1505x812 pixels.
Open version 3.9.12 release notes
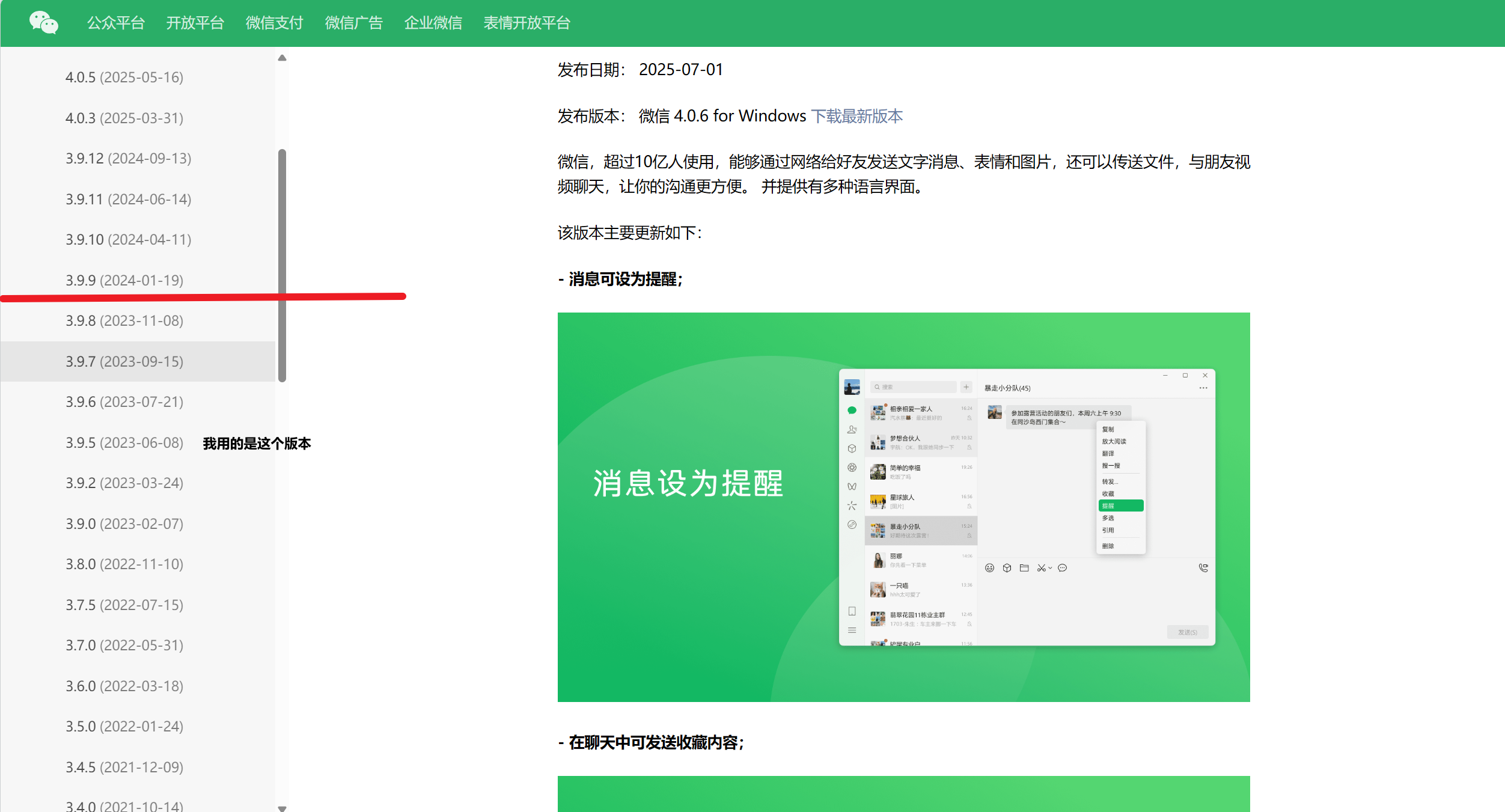pos(128,159)
